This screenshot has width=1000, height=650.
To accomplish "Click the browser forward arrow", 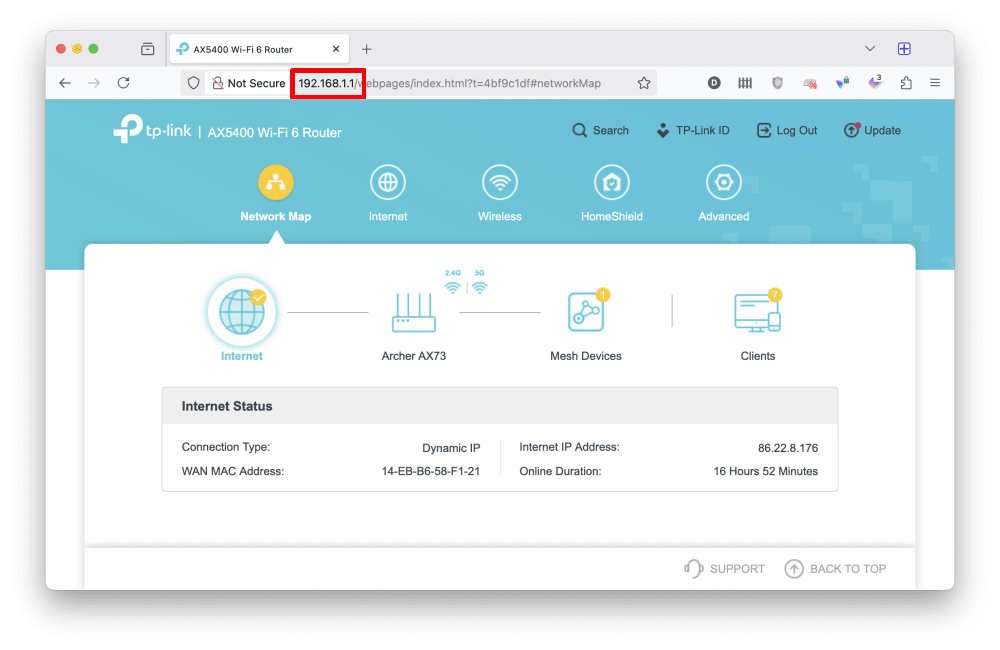I will (x=94, y=83).
